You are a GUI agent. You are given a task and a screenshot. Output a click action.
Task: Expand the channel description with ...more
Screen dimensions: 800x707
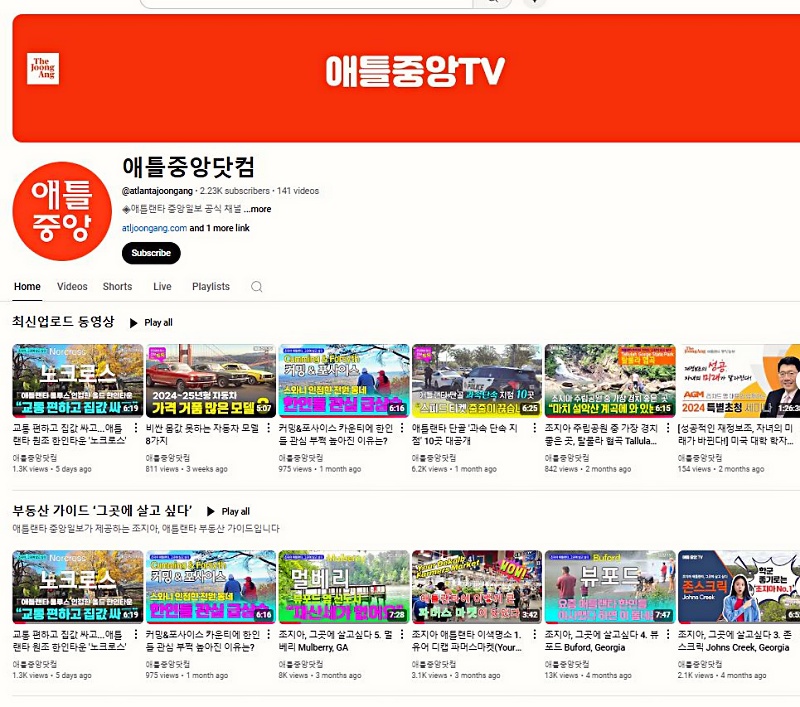point(258,209)
